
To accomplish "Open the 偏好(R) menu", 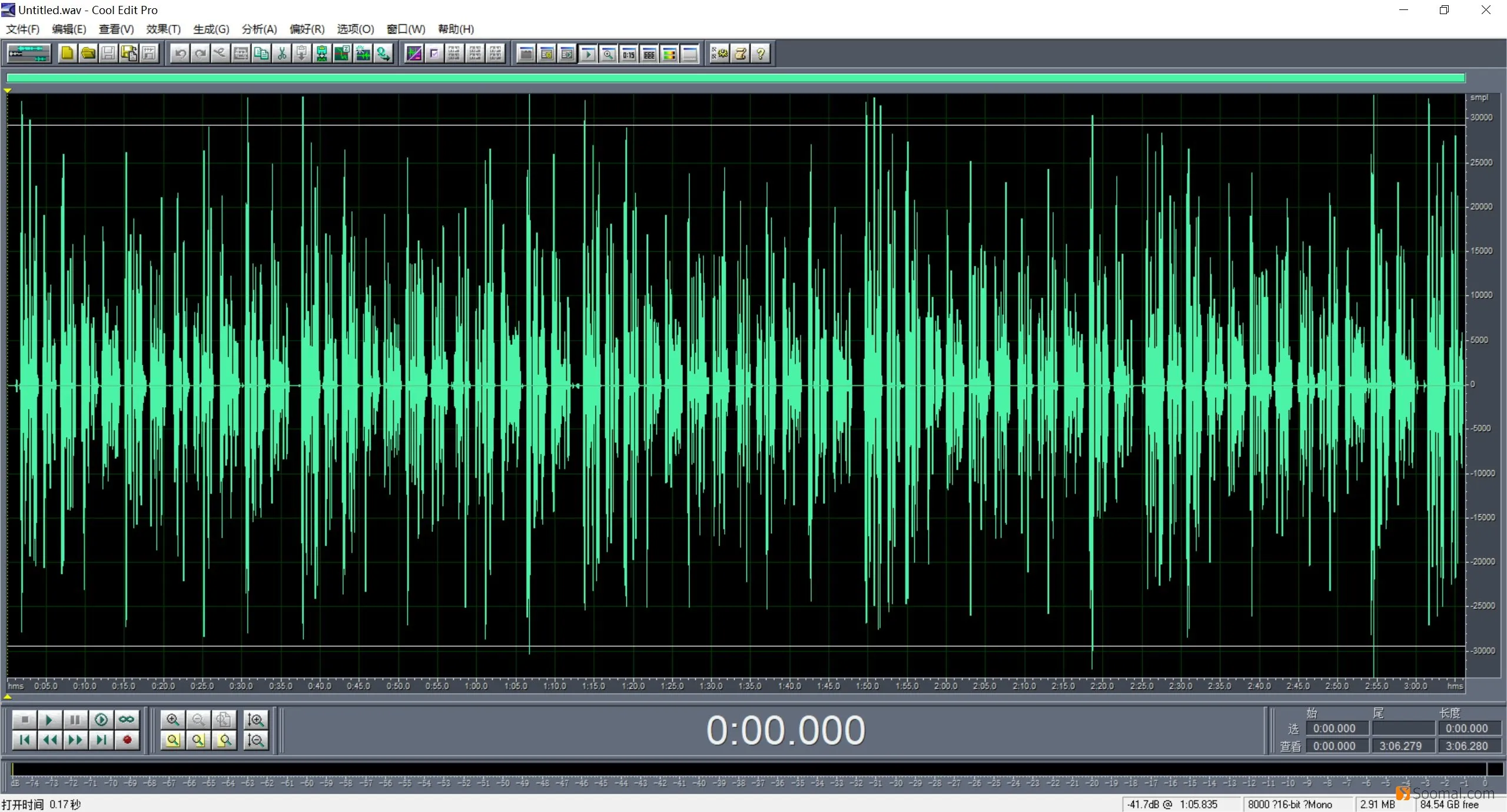I will coord(307,29).
